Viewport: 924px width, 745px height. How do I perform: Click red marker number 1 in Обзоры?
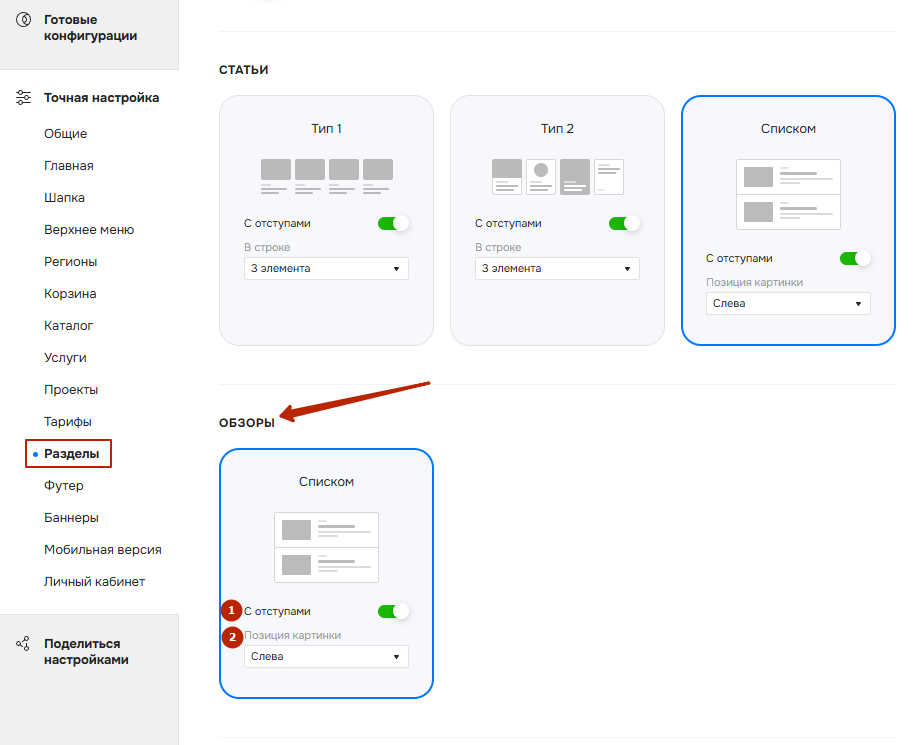[x=232, y=610]
